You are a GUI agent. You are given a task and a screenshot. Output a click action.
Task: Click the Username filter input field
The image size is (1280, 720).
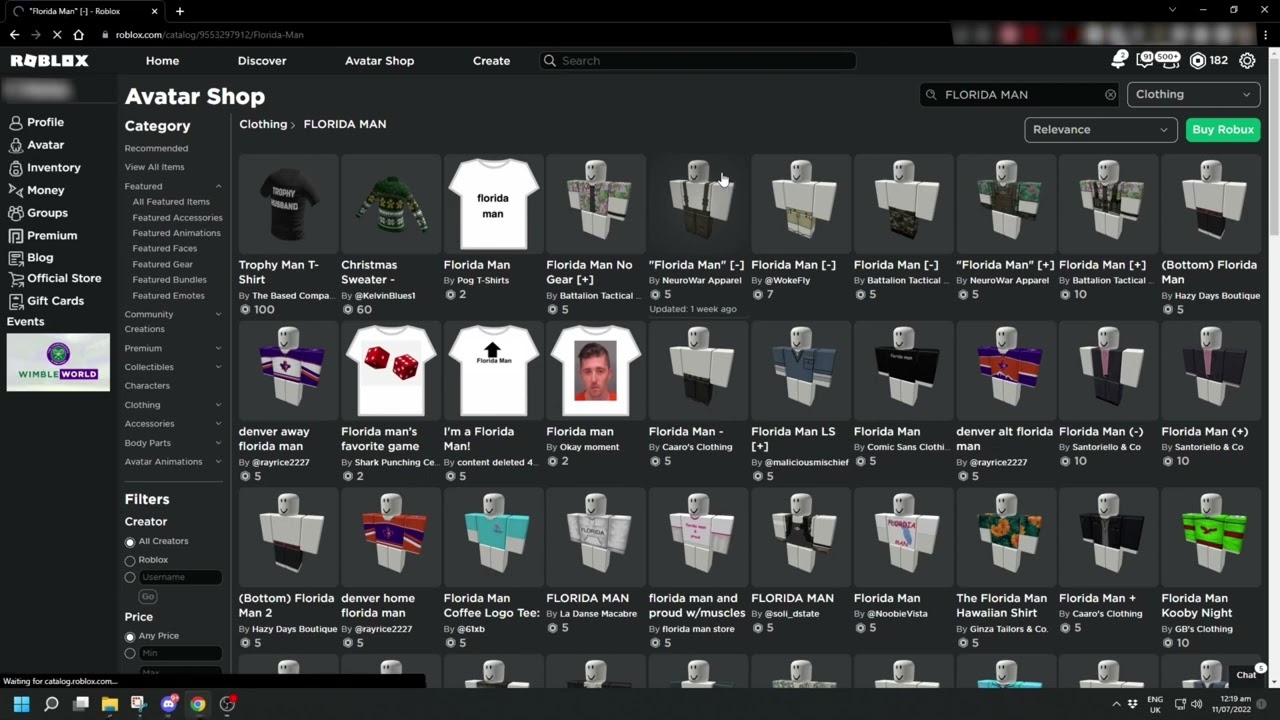coord(180,577)
